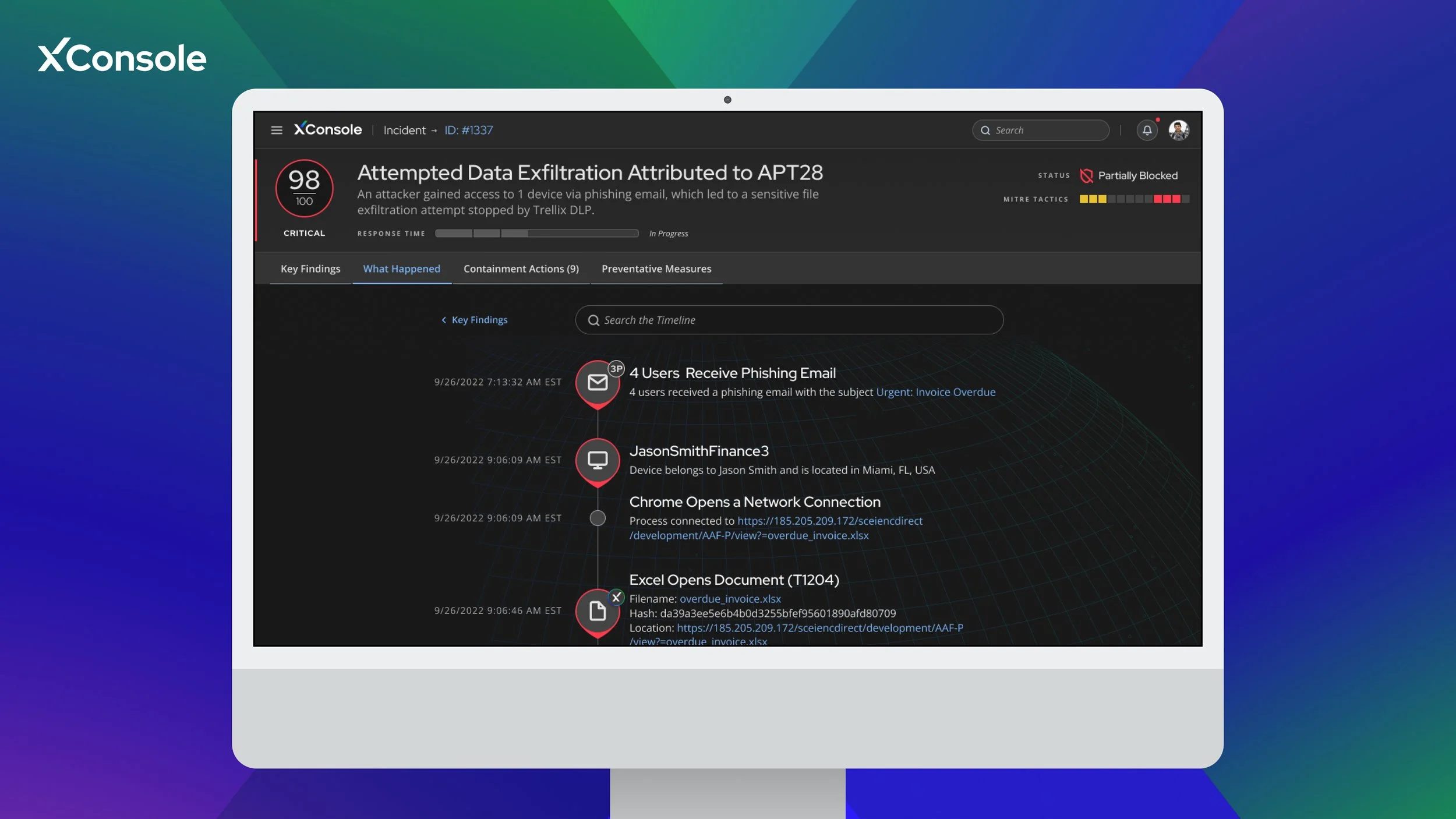This screenshot has height=819, width=1456.
Task: Click the overdue_invoice.xlsx filename link
Action: pyautogui.click(x=730, y=599)
